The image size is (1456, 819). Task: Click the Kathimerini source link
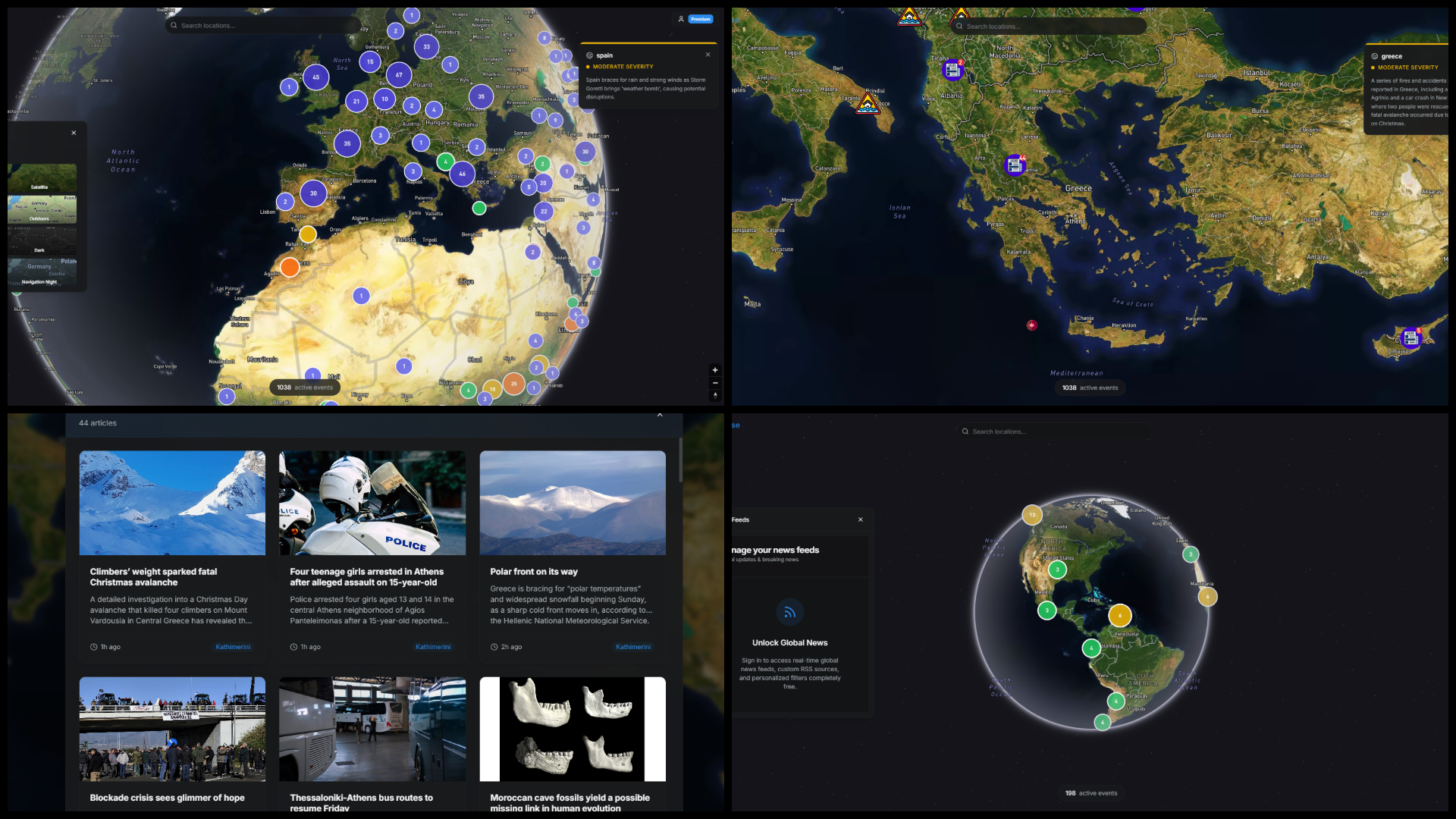pyautogui.click(x=233, y=647)
